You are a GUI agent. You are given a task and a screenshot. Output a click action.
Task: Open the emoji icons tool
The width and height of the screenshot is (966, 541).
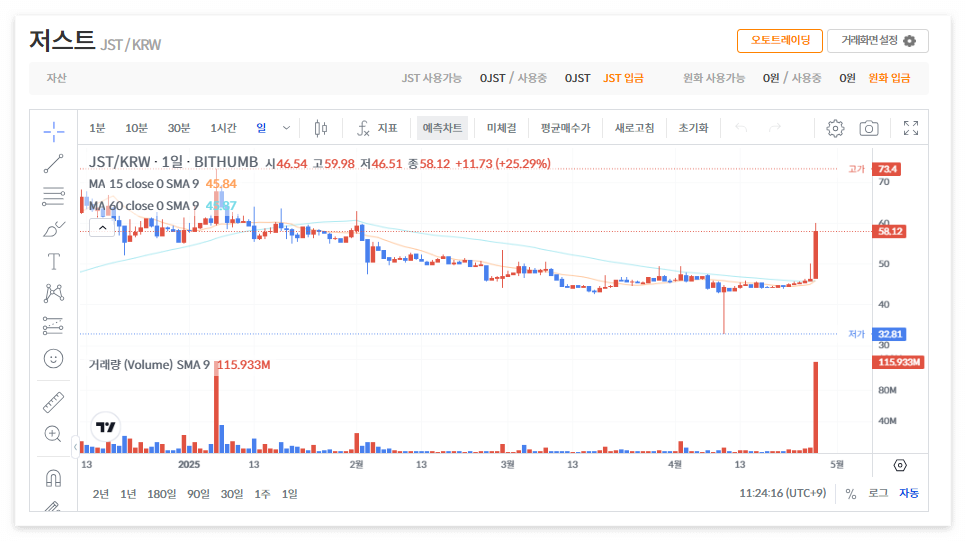tap(54, 358)
